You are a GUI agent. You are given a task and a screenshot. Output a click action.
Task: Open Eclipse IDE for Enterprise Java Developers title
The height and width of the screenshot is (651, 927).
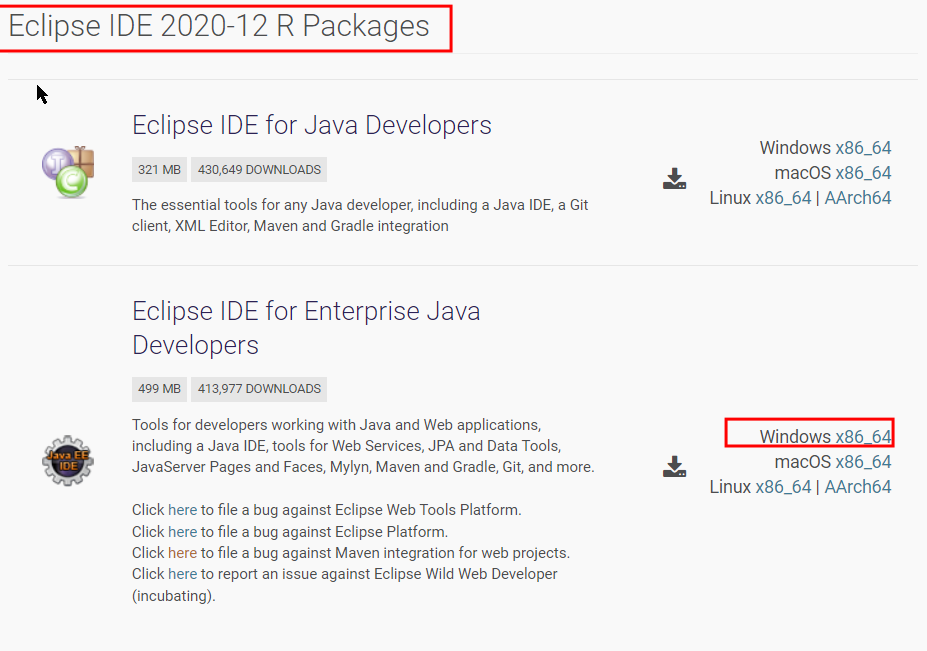(x=306, y=328)
